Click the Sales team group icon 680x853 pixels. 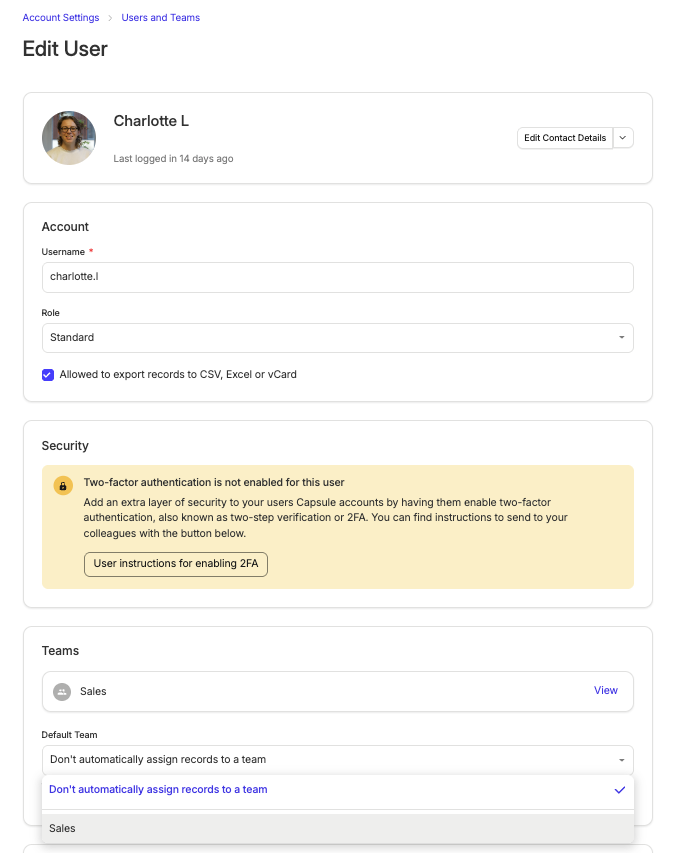coord(62,691)
